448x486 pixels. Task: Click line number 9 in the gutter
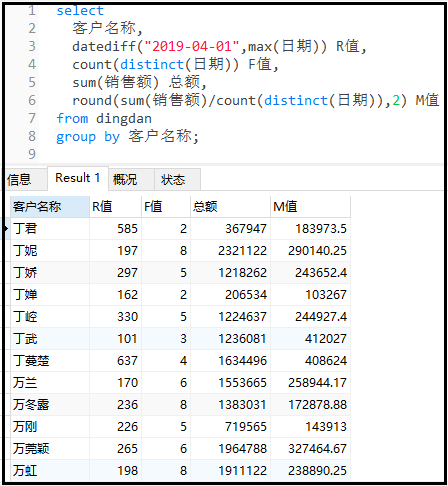click(x=32, y=154)
